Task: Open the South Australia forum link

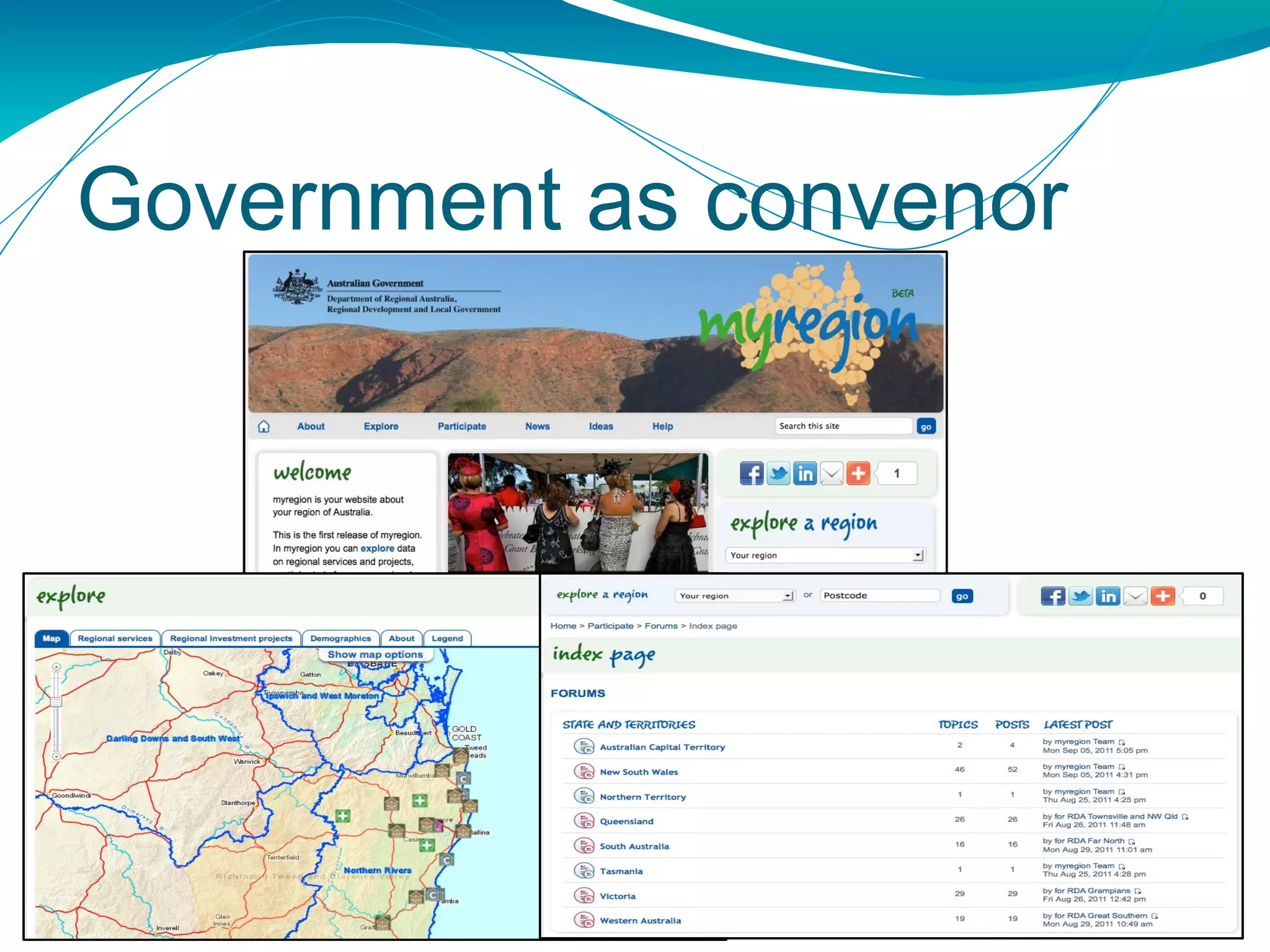Action: [x=634, y=846]
